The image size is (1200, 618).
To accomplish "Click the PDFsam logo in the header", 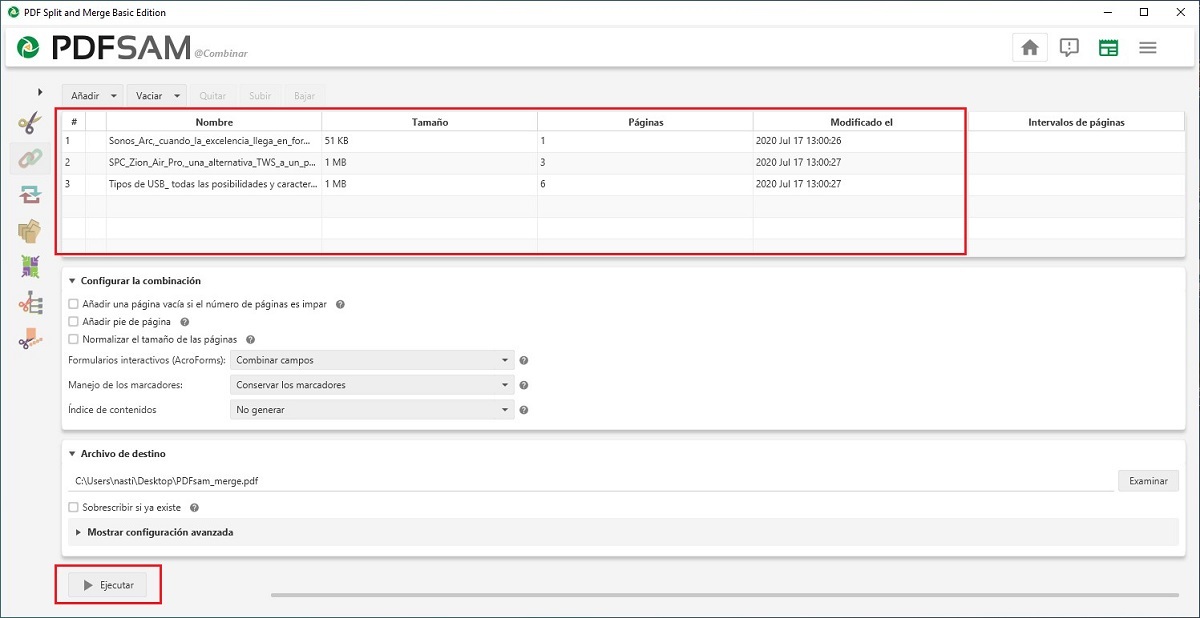I will point(105,47).
